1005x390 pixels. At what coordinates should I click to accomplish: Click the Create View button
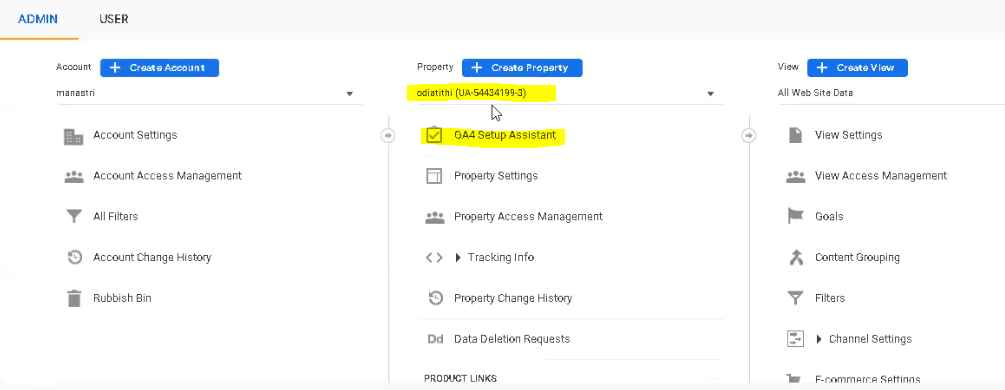point(858,67)
